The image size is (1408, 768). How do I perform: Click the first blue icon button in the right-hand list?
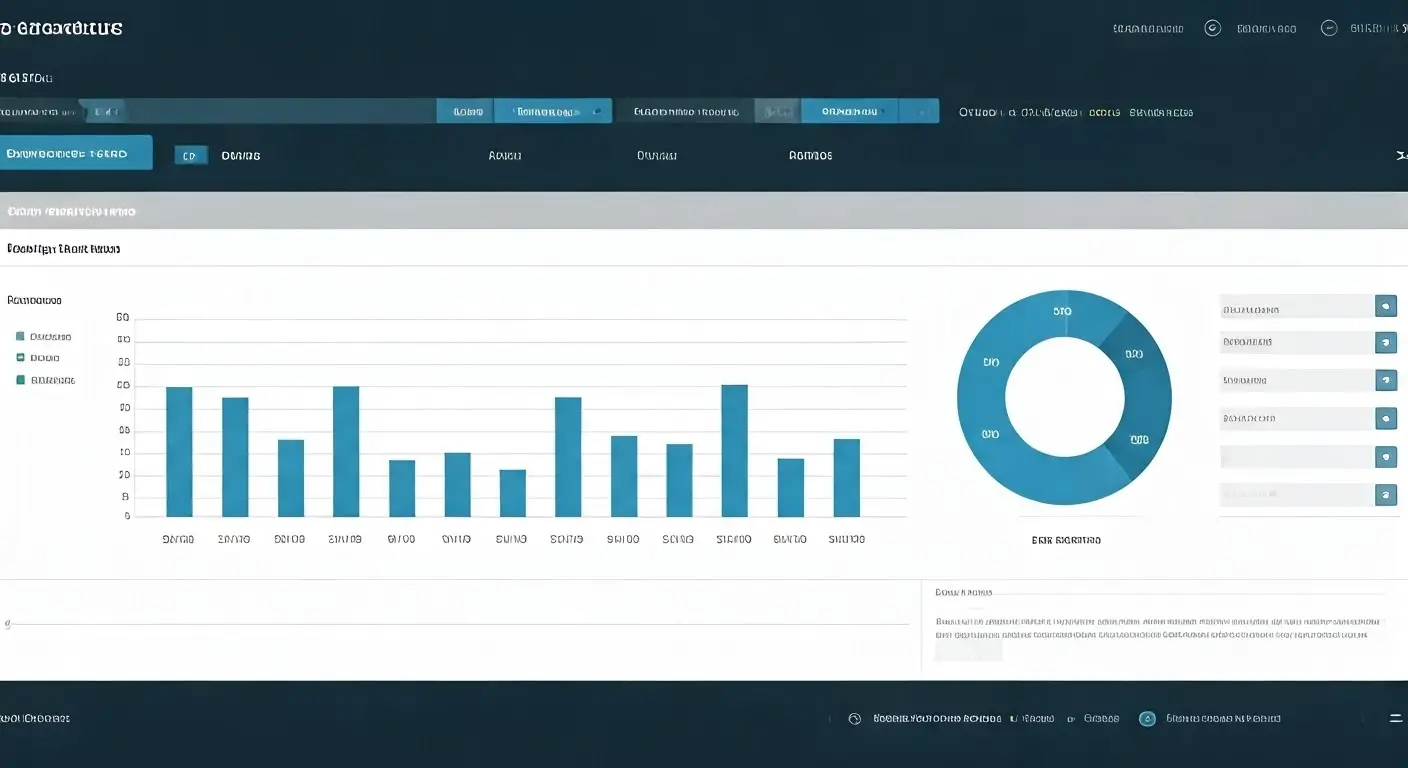pyautogui.click(x=1386, y=306)
